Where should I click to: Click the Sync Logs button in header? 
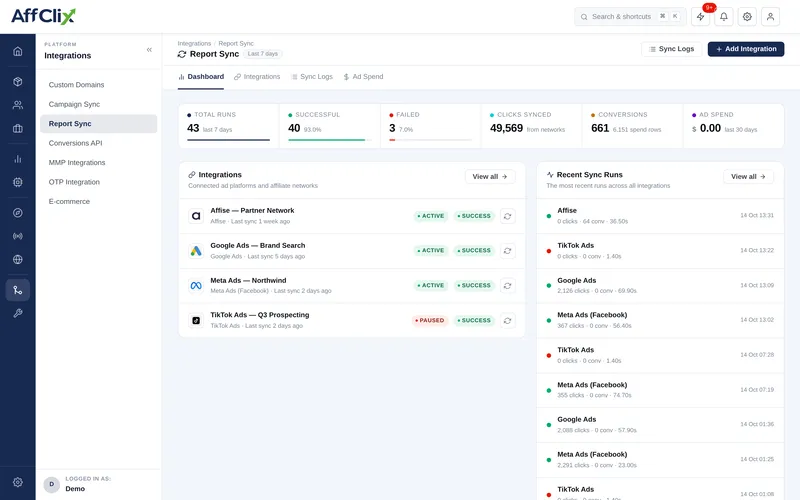click(671, 49)
